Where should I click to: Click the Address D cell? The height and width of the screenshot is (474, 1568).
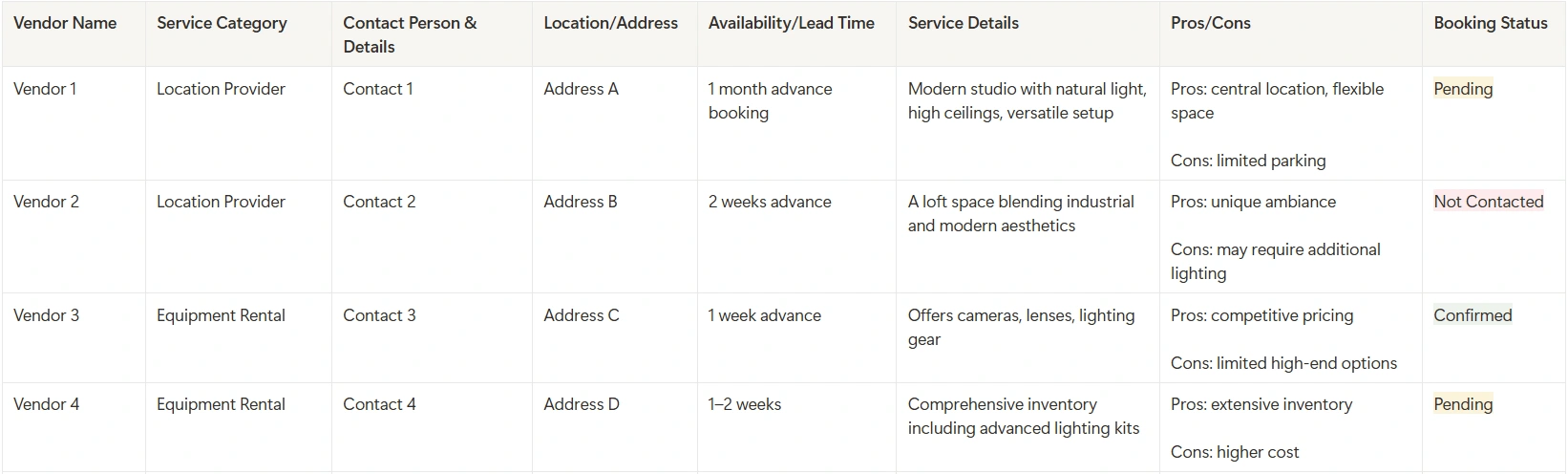[582, 404]
